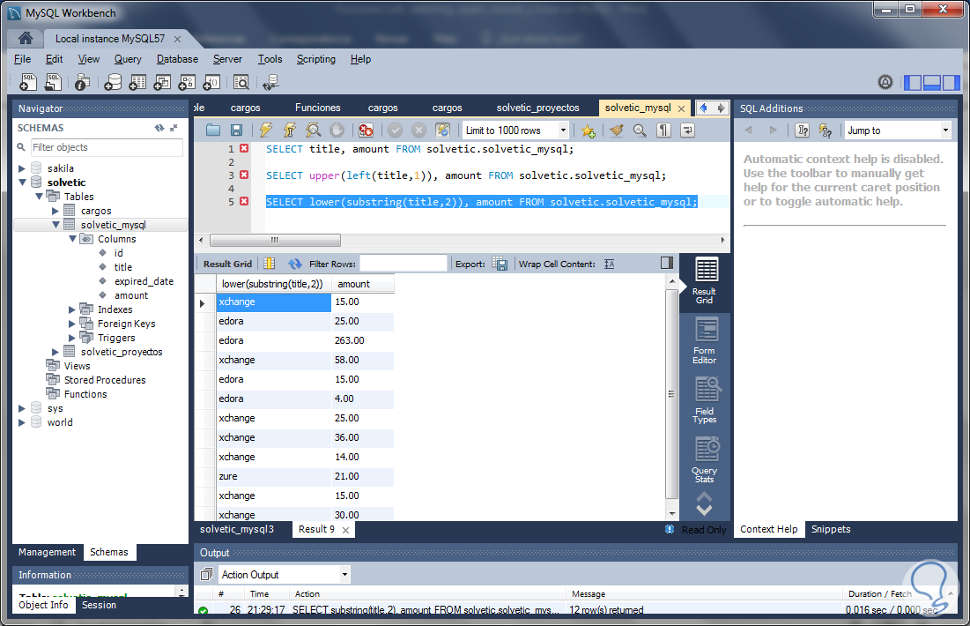Open the Query menu
Viewport: 970px width, 626px height.
click(127, 59)
